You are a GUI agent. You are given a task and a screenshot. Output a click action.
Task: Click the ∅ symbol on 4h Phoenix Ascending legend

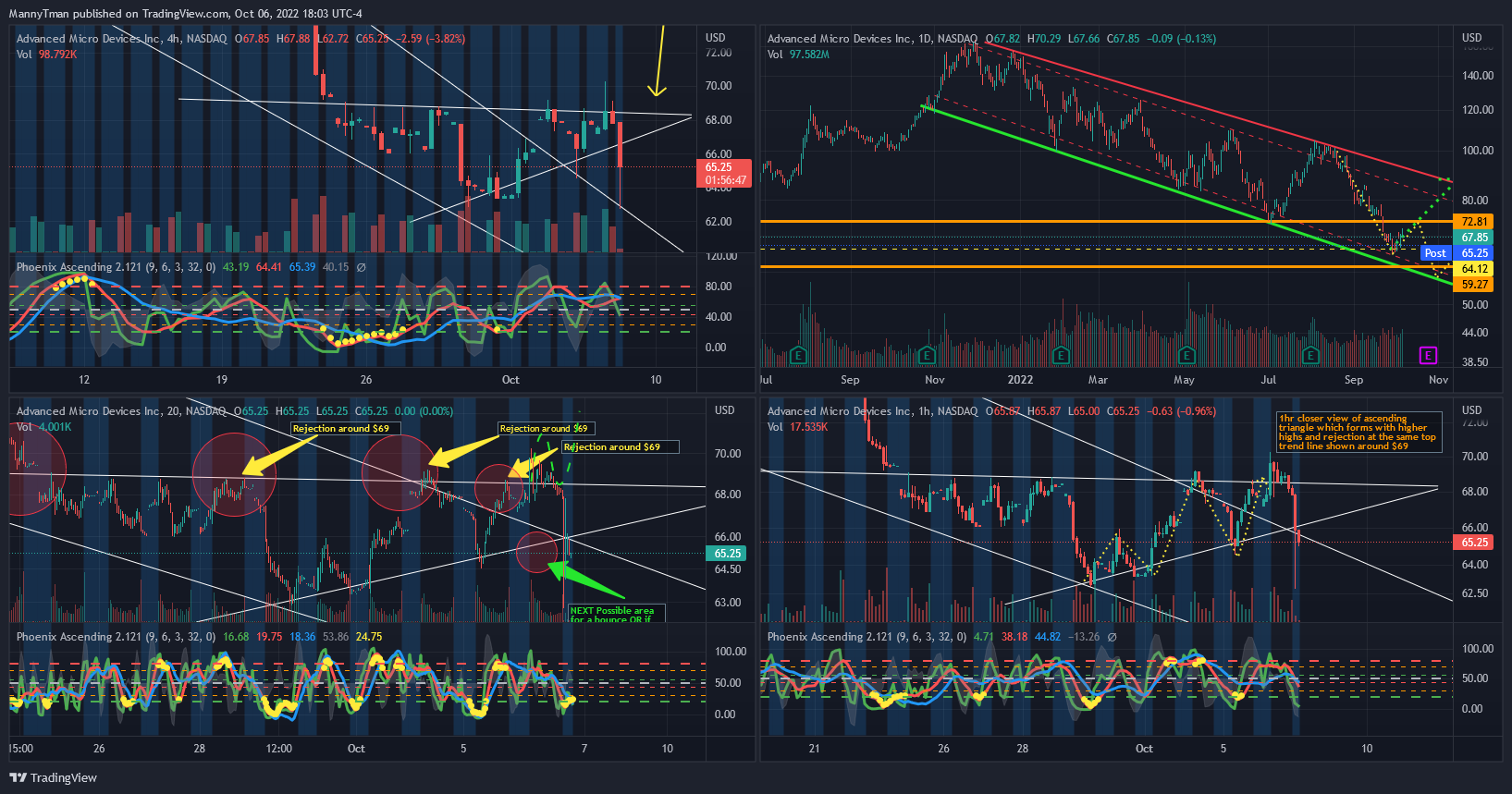tap(362, 267)
